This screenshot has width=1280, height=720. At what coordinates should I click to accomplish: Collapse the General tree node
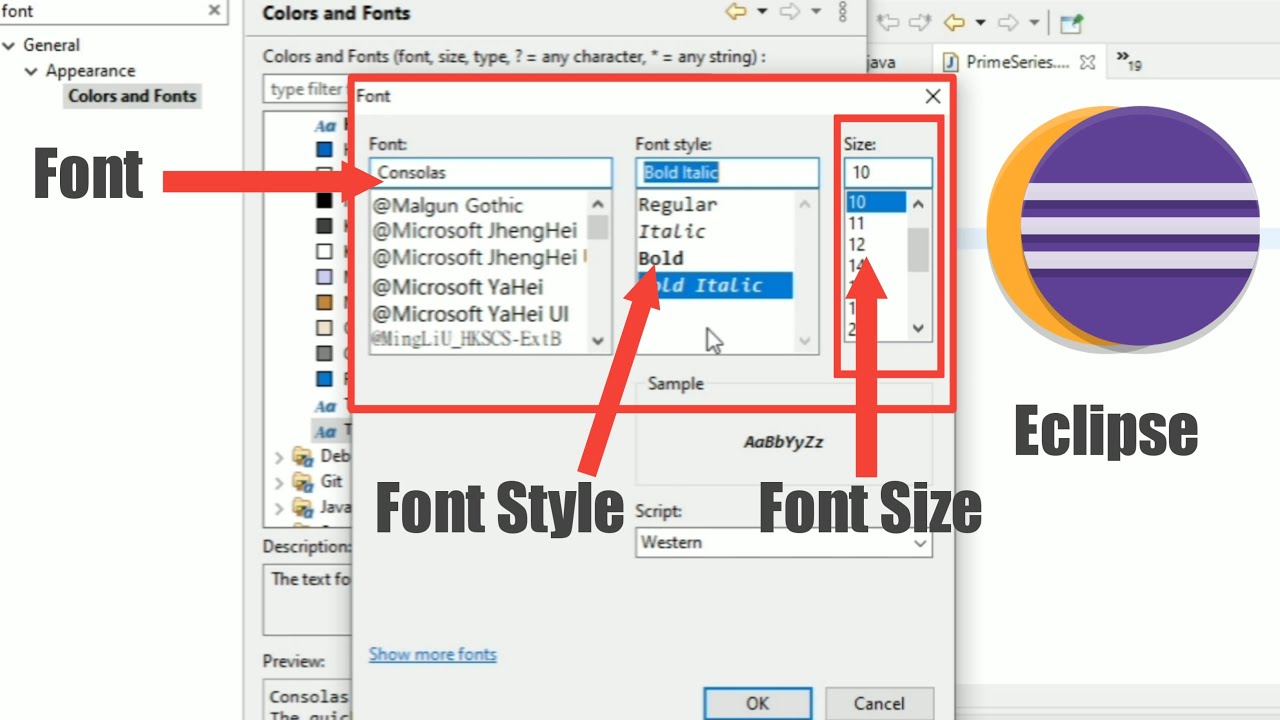pos(10,45)
